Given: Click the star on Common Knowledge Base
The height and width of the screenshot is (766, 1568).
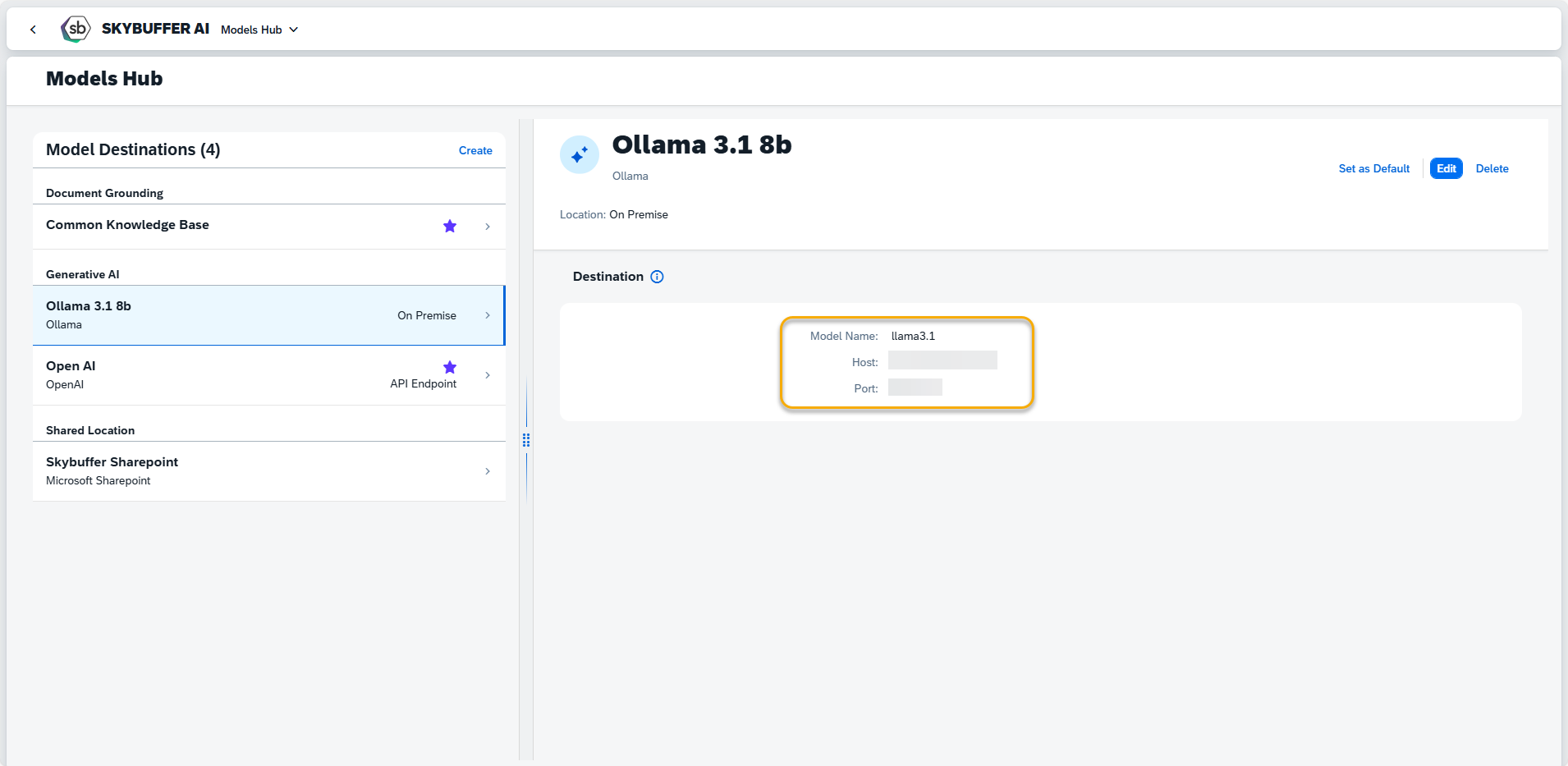Looking at the screenshot, I should coord(450,226).
